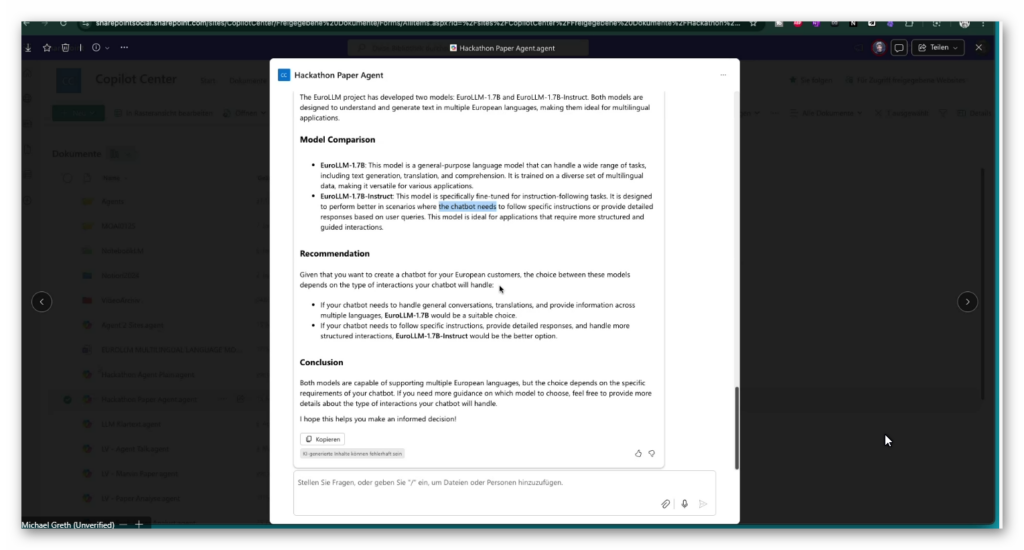1024x550 pixels.
Task: Go to the next file with right arrow
Action: pyautogui.click(x=967, y=302)
